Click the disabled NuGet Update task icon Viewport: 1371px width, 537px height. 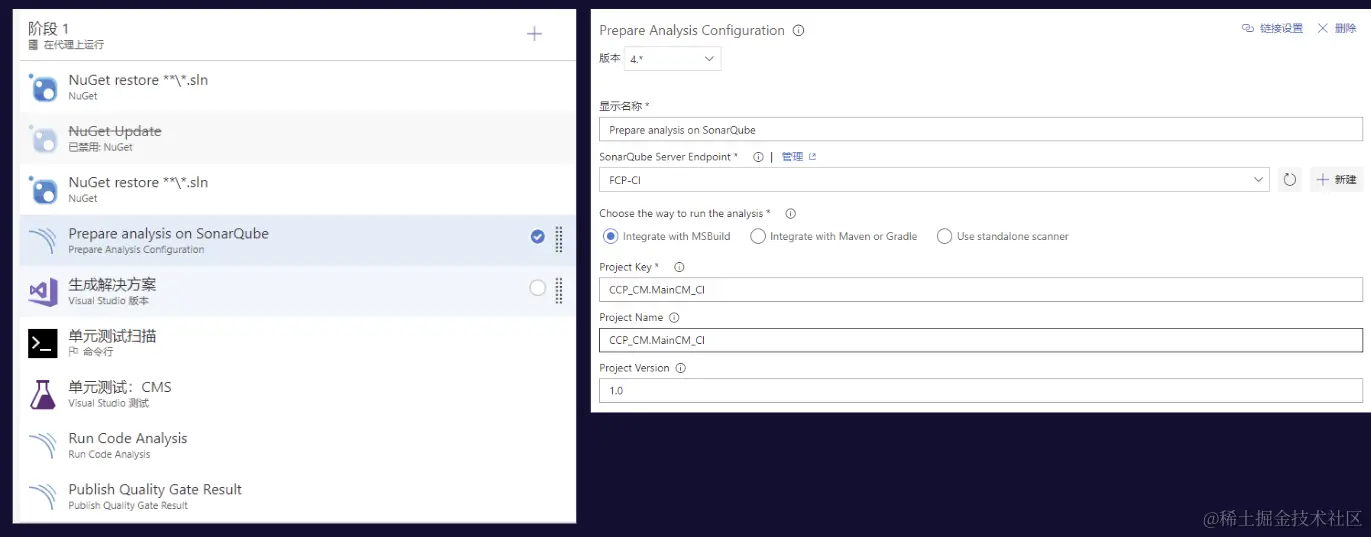[x=43, y=139]
